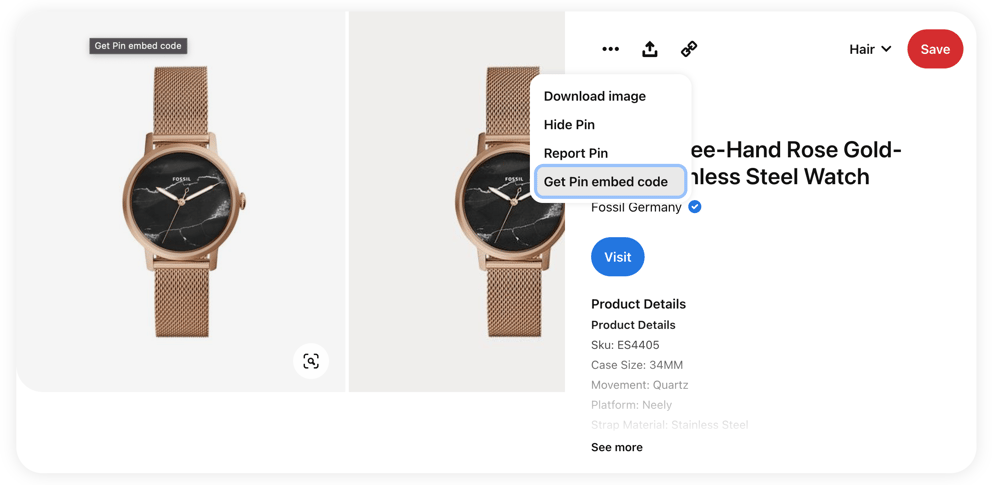Expand the Hair board dropdown
Viewport: 992px width, 485px height.
(x=871, y=49)
